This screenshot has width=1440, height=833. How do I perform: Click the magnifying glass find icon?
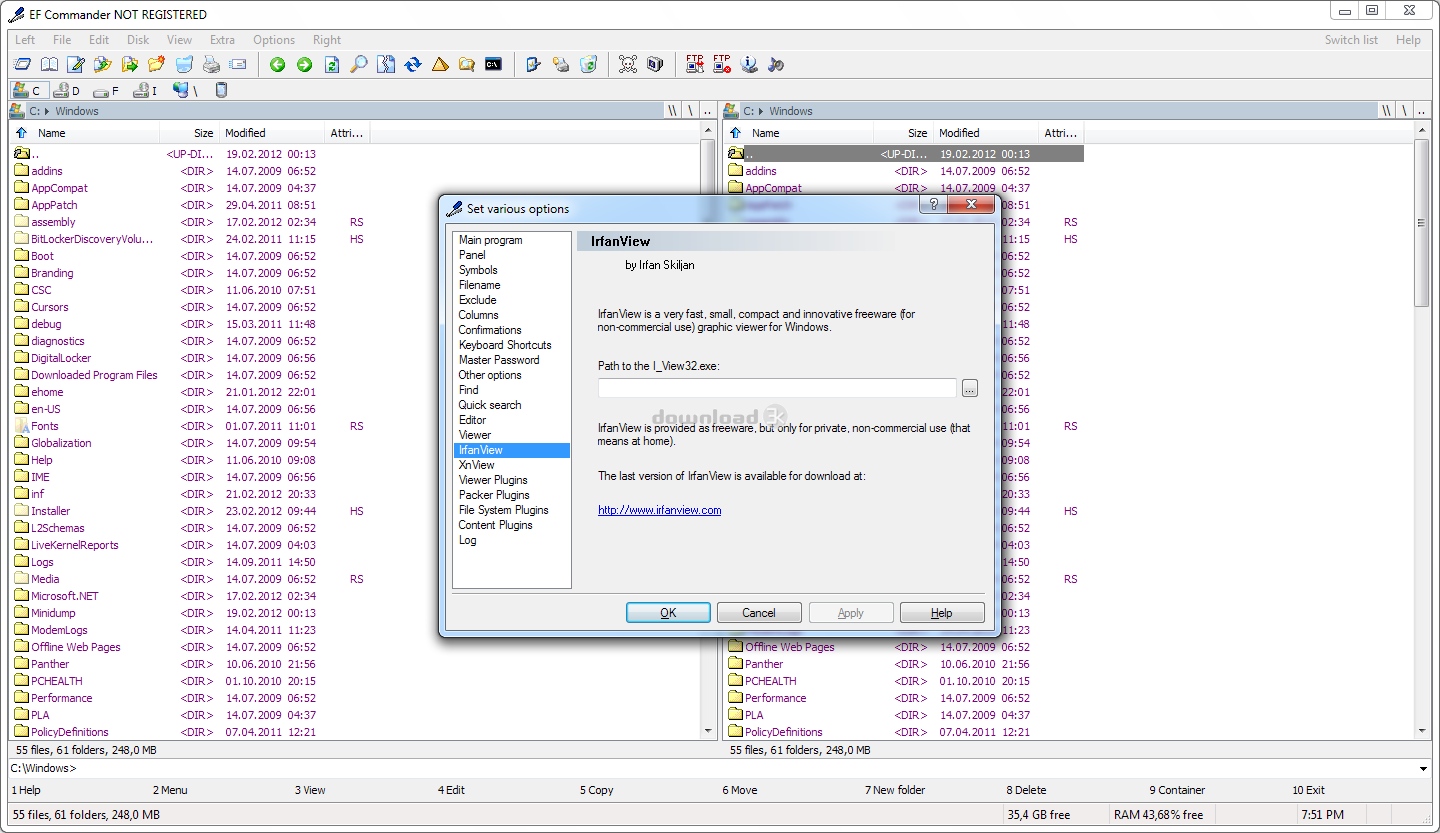tap(358, 65)
